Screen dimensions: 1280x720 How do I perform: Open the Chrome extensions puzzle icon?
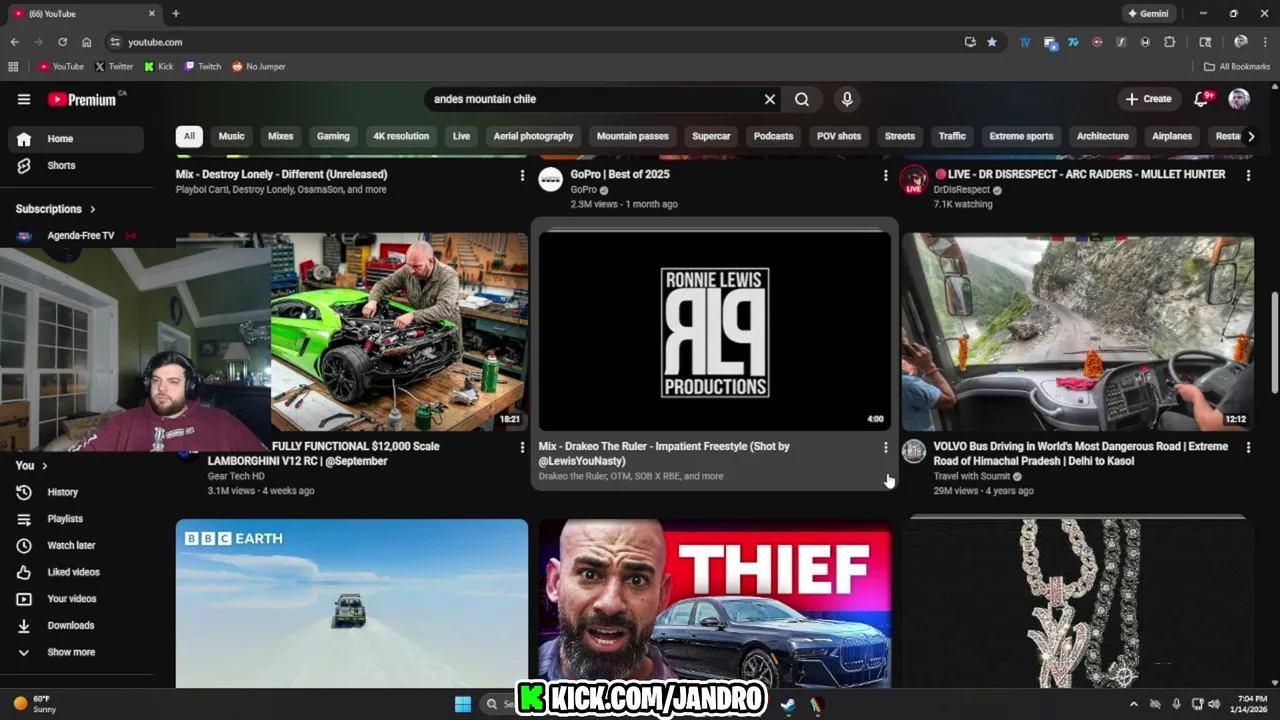[1169, 42]
